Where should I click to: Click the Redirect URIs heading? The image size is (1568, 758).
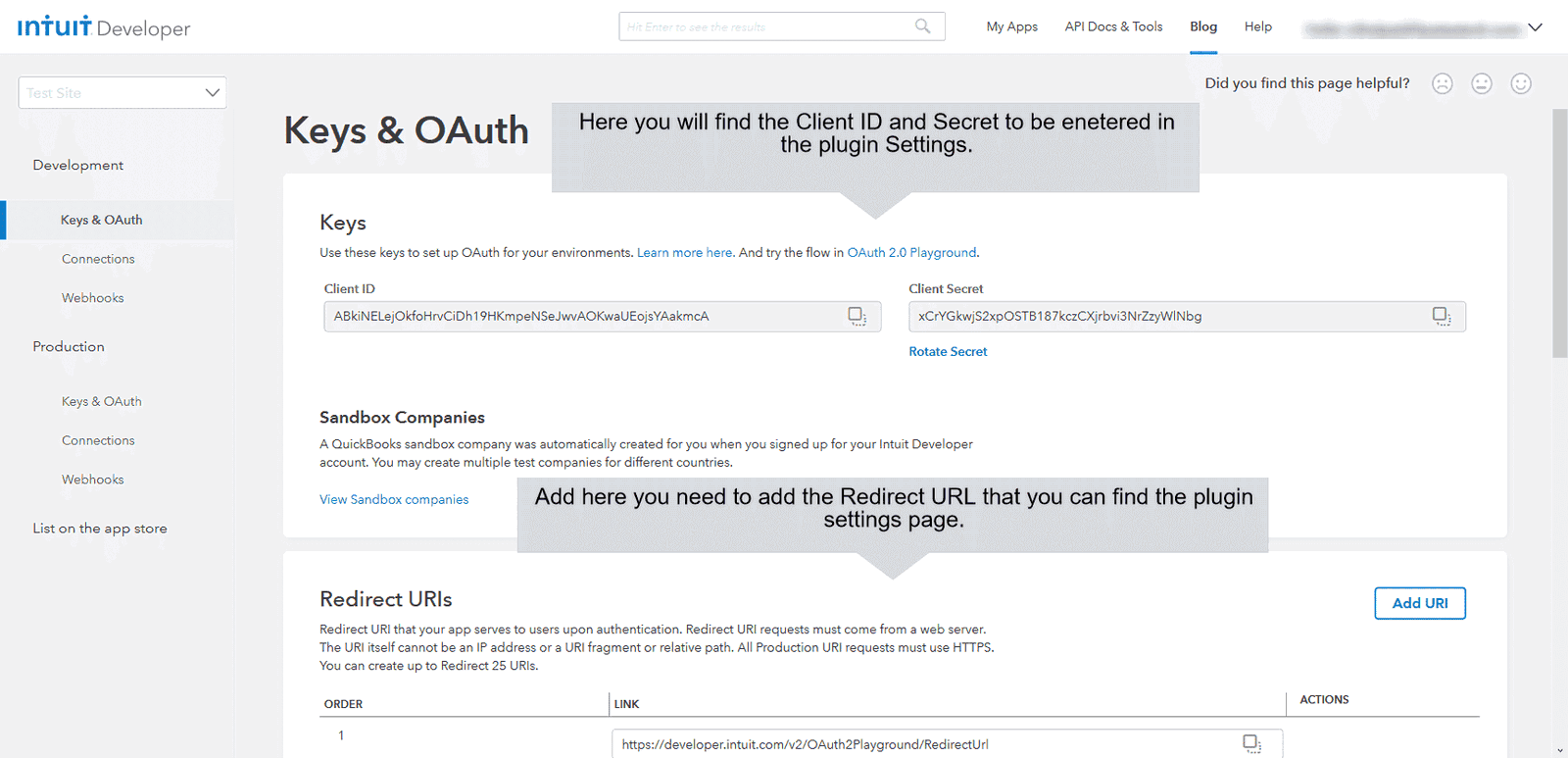click(x=386, y=599)
